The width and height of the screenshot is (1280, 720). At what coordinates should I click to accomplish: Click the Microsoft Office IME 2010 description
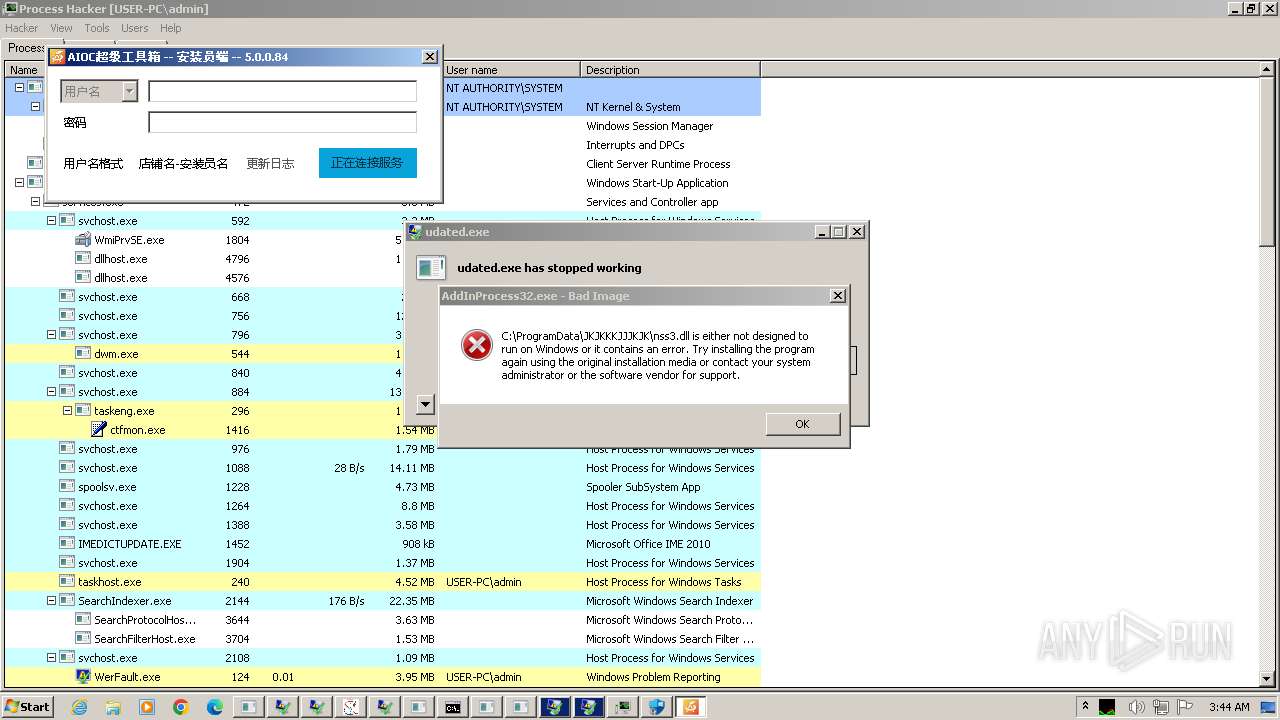[648, 544]
